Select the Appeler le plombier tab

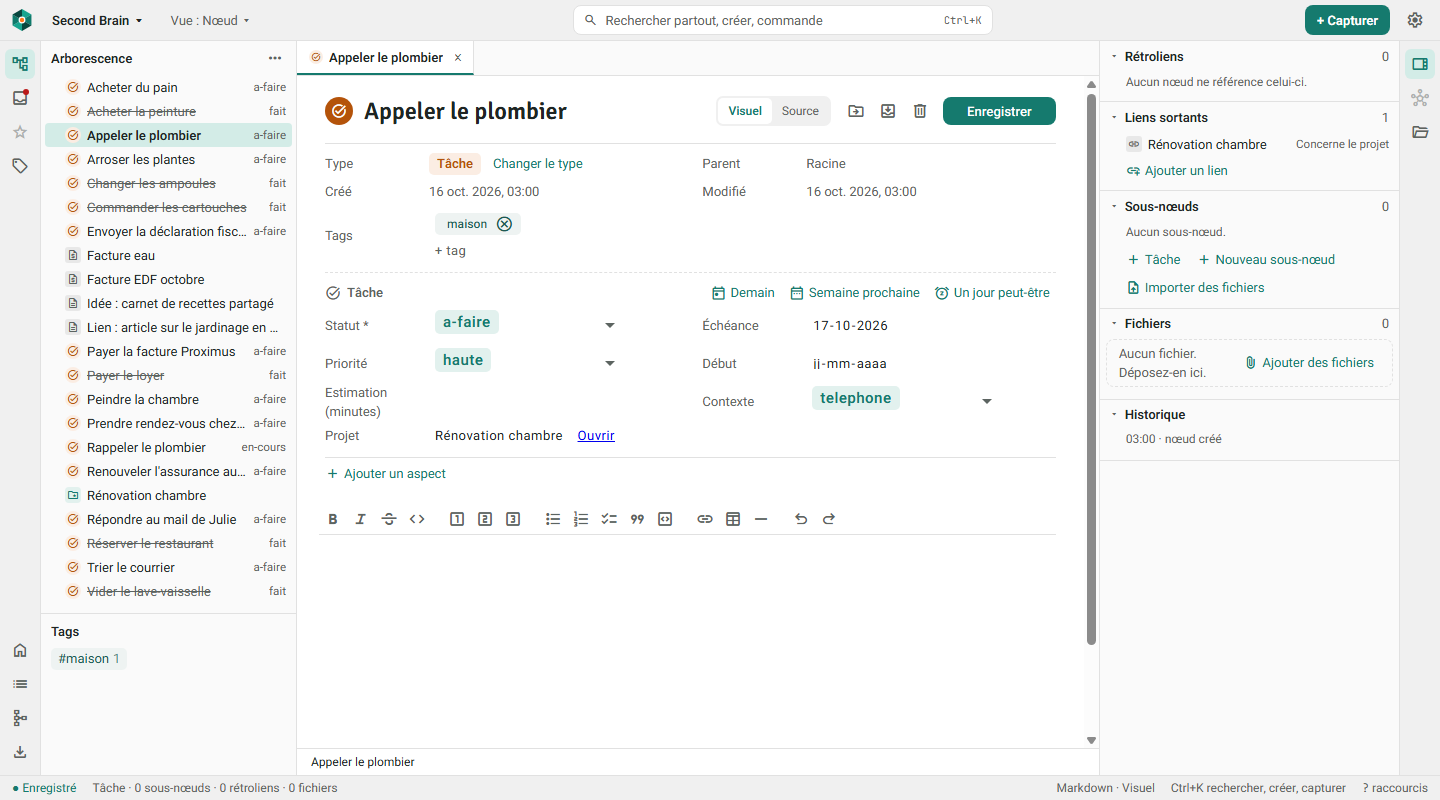pos(385,58)
